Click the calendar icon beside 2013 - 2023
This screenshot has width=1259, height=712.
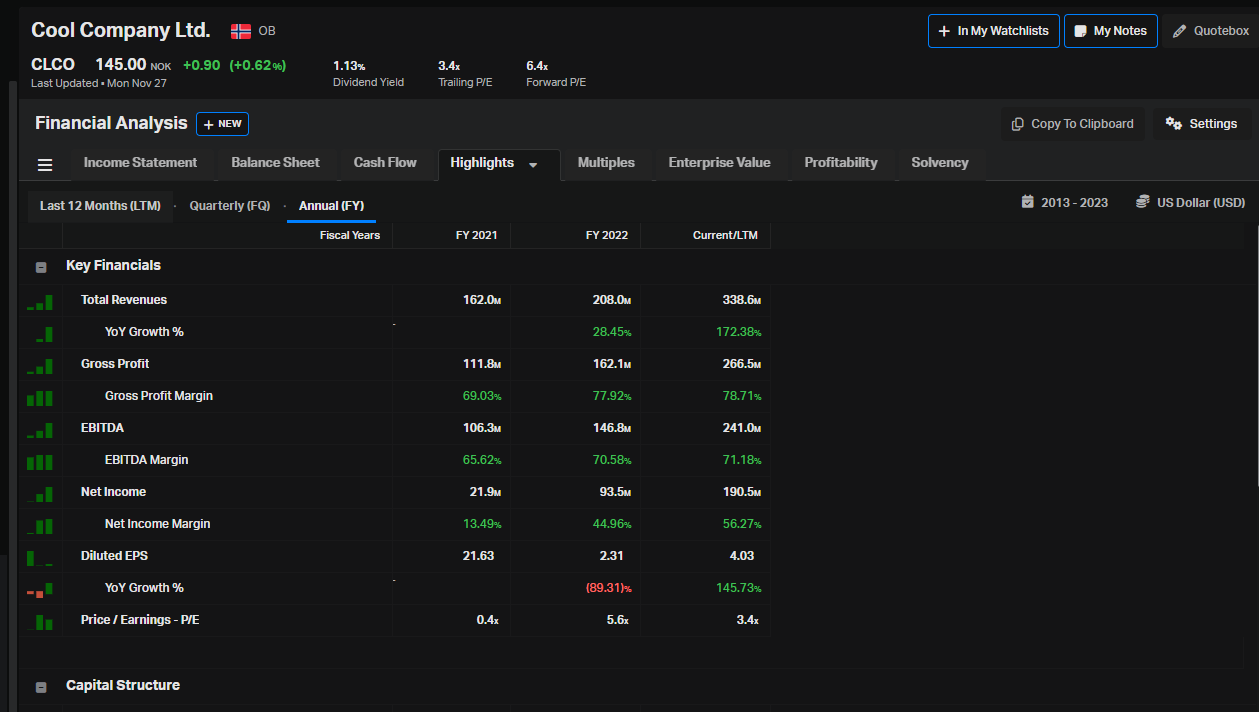(x=1027, y=202)
